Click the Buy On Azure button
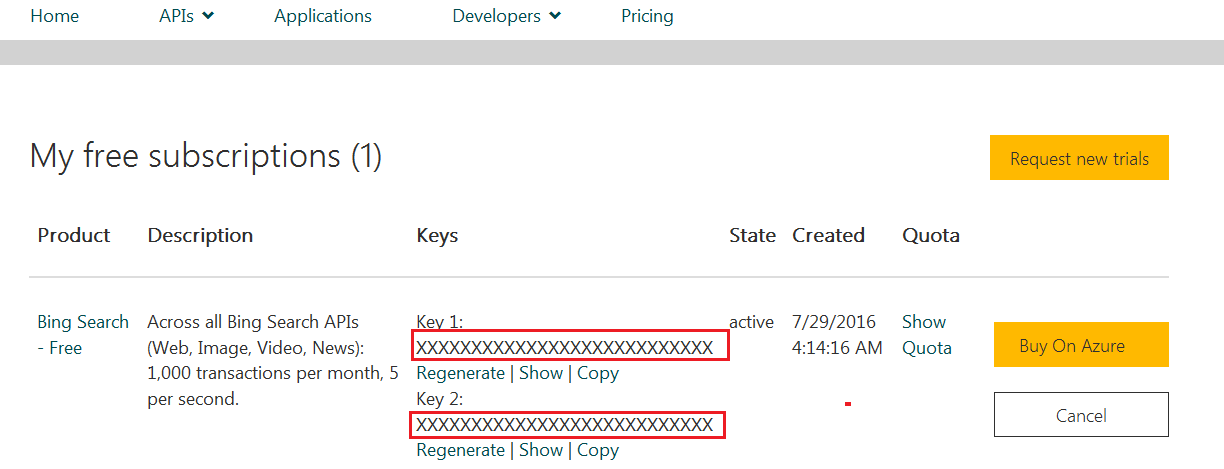This screenshot has width=1224, height=469. pos(1081,345)
